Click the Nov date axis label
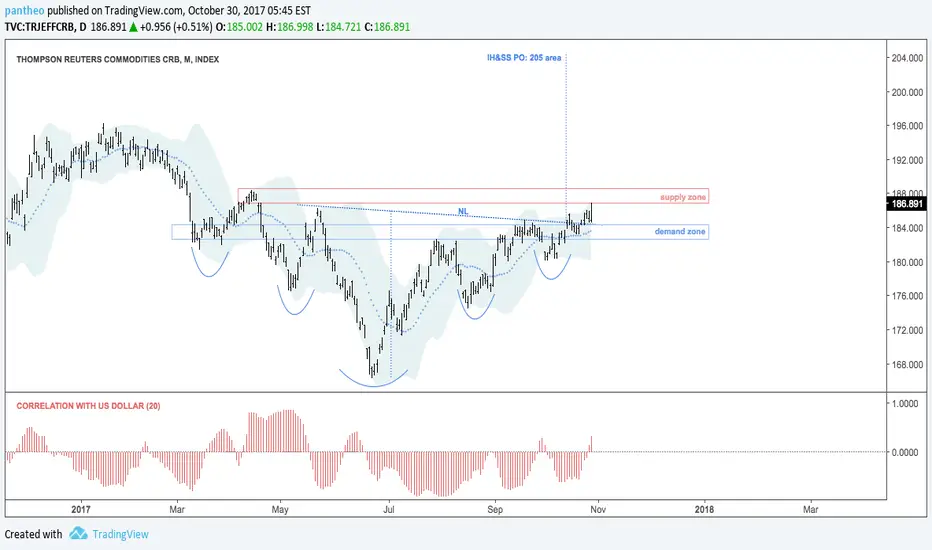Image resolution: width=932 pixels, height=550 pixels. pyautogui.click(x=598, y=510)
